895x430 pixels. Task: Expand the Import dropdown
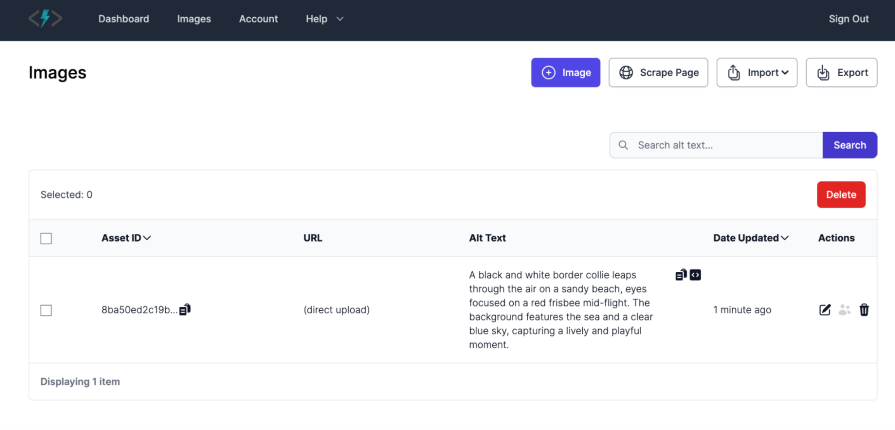[x=757, y=73]
